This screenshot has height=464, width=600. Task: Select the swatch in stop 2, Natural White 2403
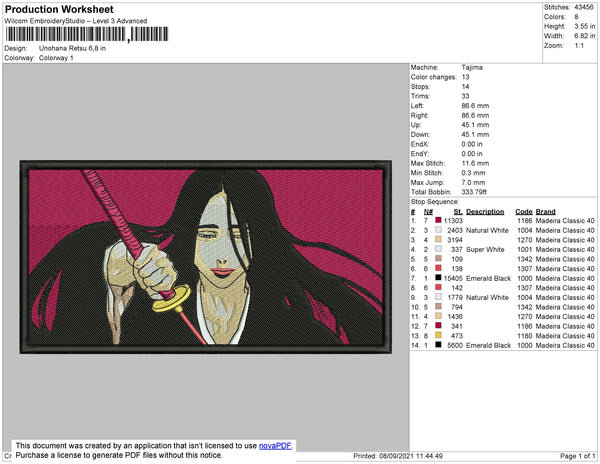[x=438, y=230]
